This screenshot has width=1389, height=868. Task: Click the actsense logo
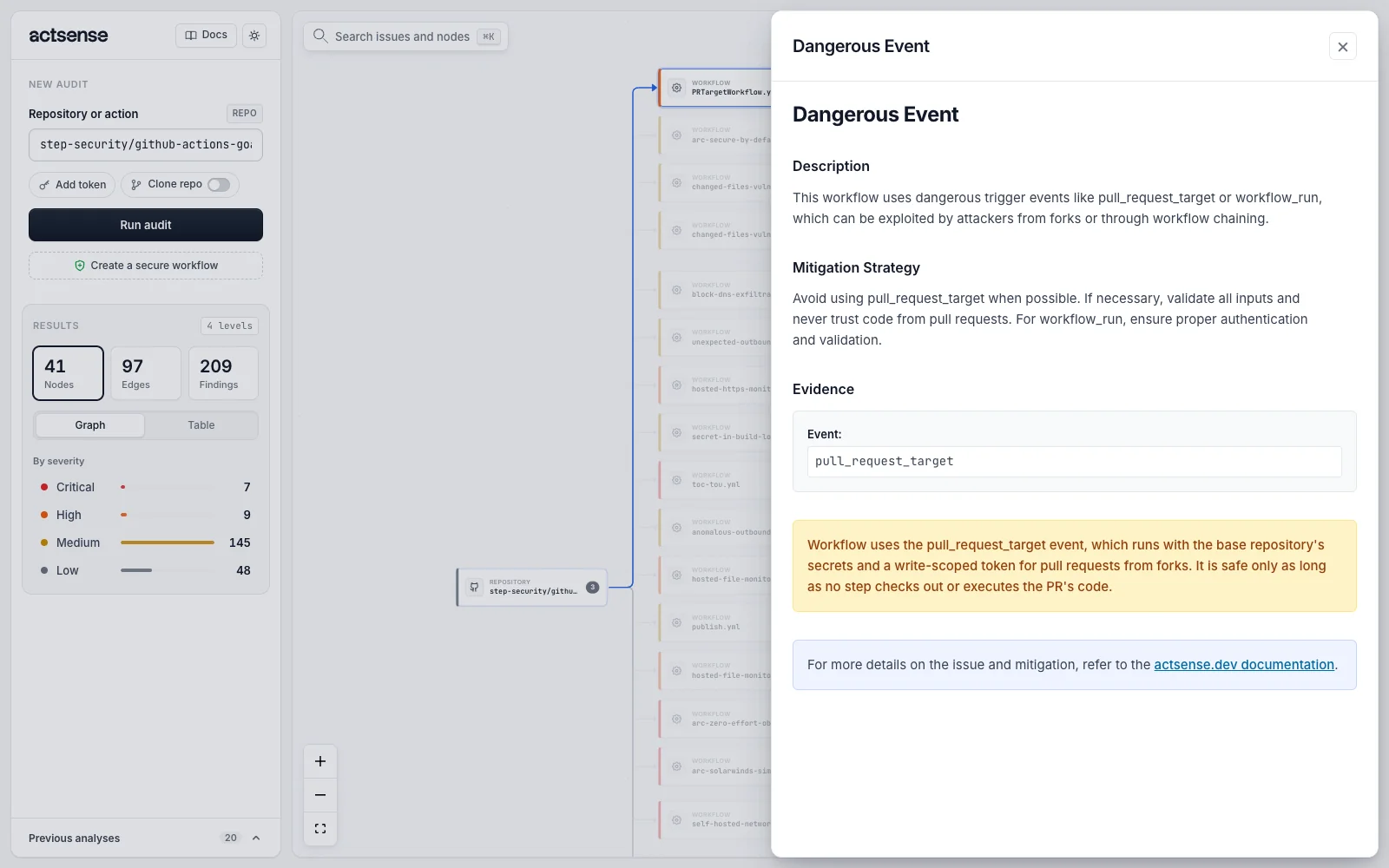click(69, 36)
